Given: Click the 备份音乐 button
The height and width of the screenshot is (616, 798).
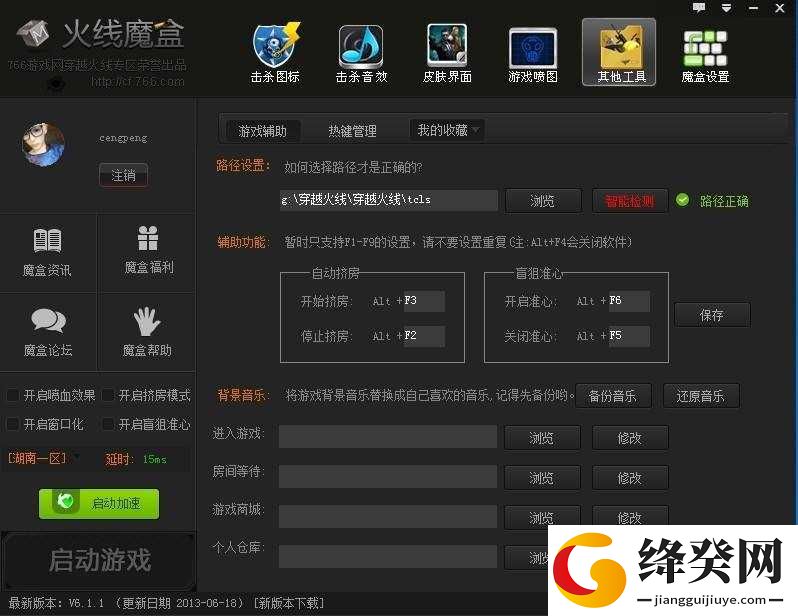Looking at the screenshot, I should pyautogui.click(x=613, y=396).
